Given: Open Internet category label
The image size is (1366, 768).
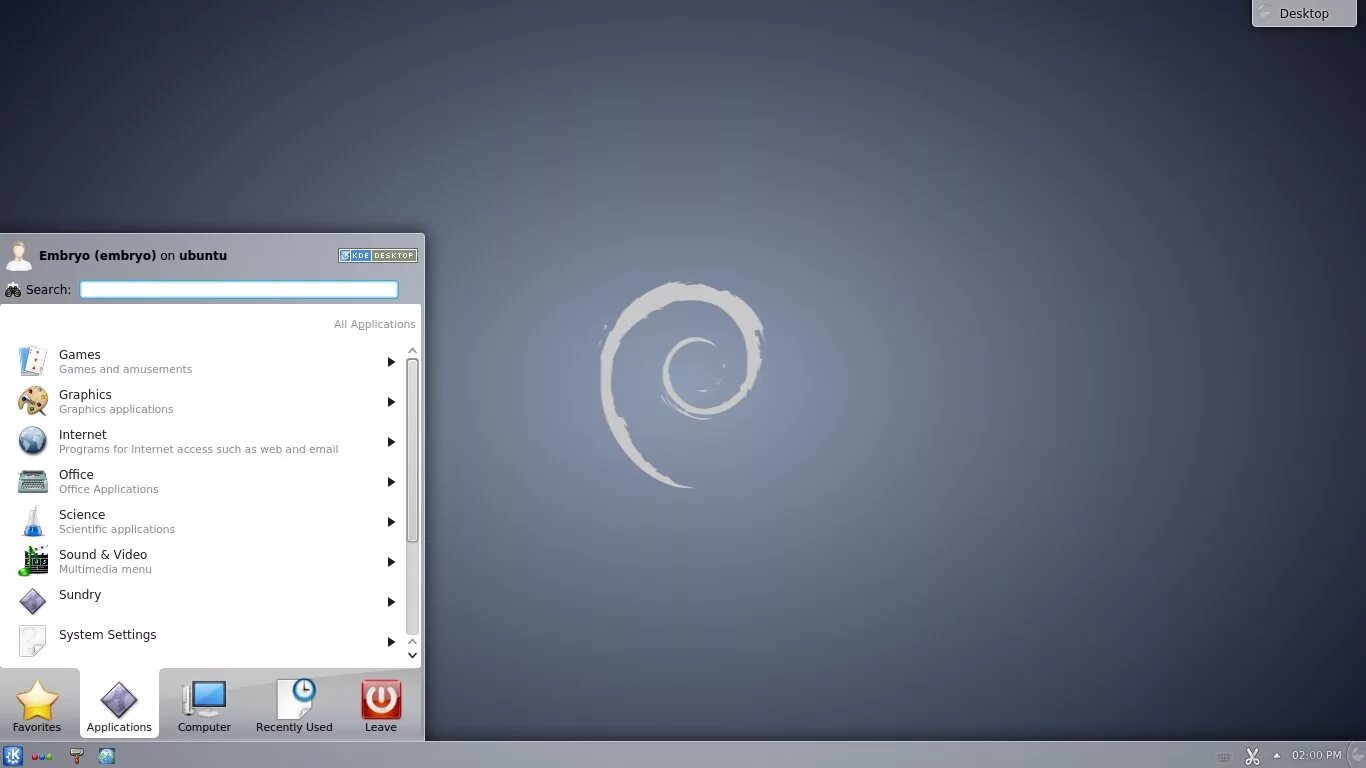Looking at the screenshot, I should point(83,434).
